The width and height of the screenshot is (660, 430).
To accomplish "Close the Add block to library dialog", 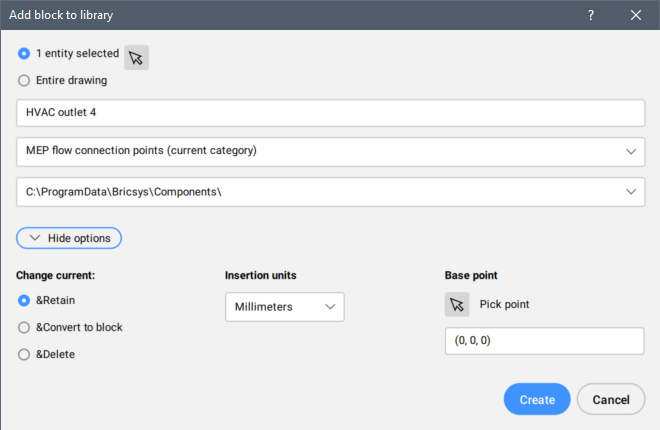I will click(x=636, y=15).
